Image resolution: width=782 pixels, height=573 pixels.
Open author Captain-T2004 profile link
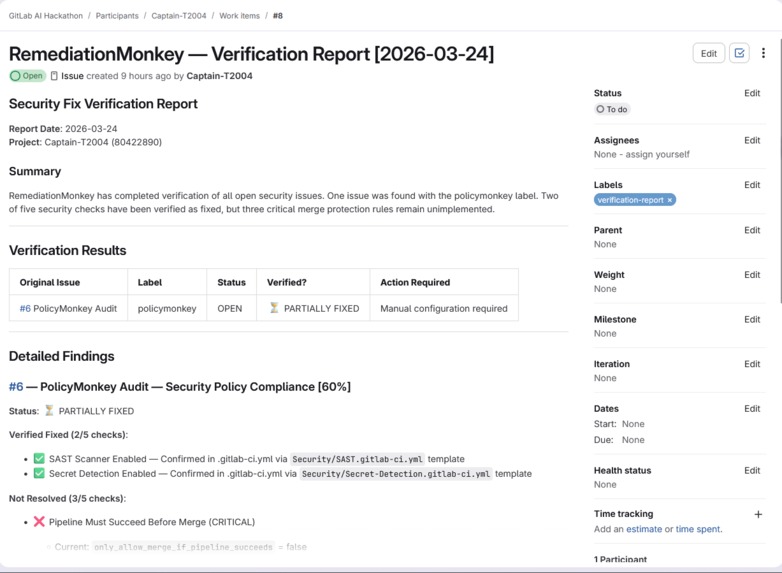point(219,76)
